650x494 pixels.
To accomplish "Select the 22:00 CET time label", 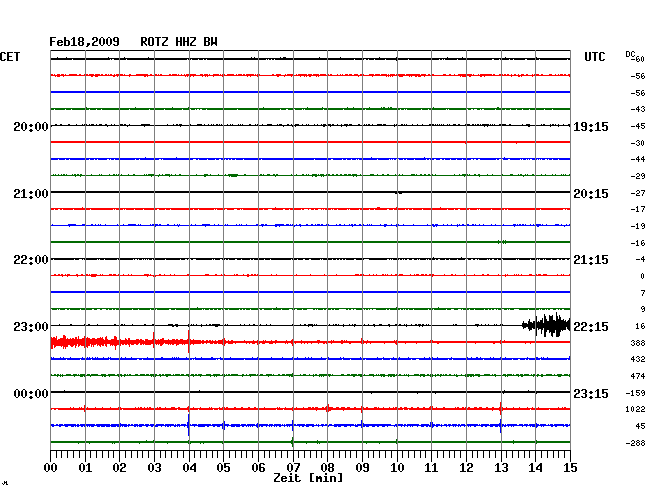I will (31, 260).
